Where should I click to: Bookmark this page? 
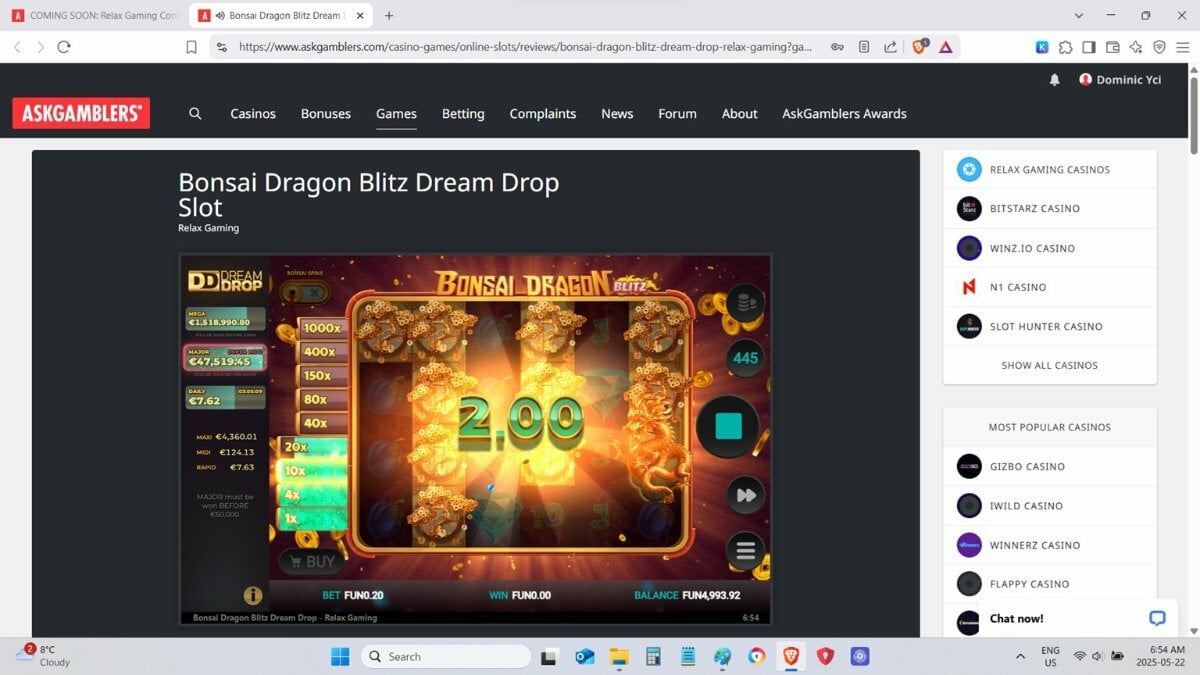point(191,47)
